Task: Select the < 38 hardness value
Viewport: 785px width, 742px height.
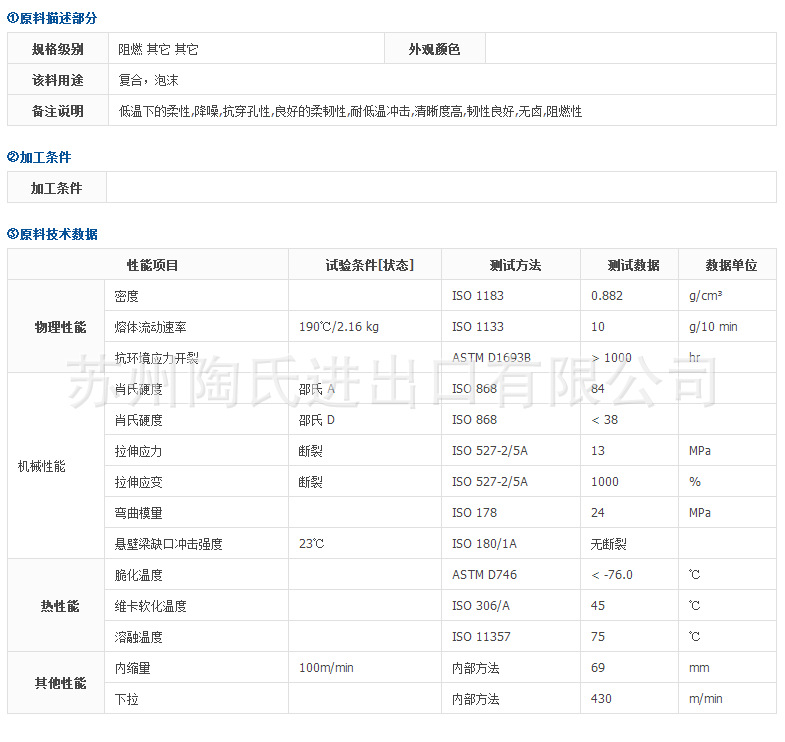Action: point(604,420)
